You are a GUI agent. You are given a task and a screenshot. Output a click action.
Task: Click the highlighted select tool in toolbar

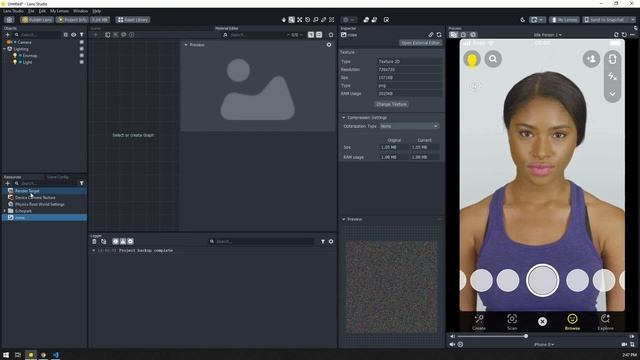(x=291, y=20)
